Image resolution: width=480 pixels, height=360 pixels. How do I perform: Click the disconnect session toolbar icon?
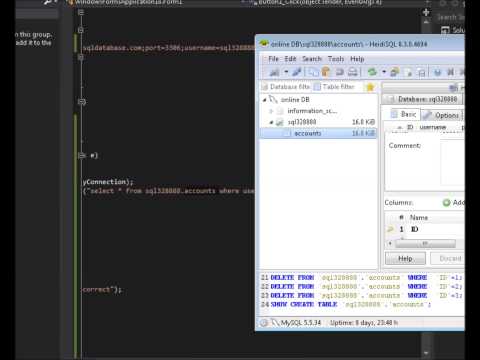[x=297, y=72]
